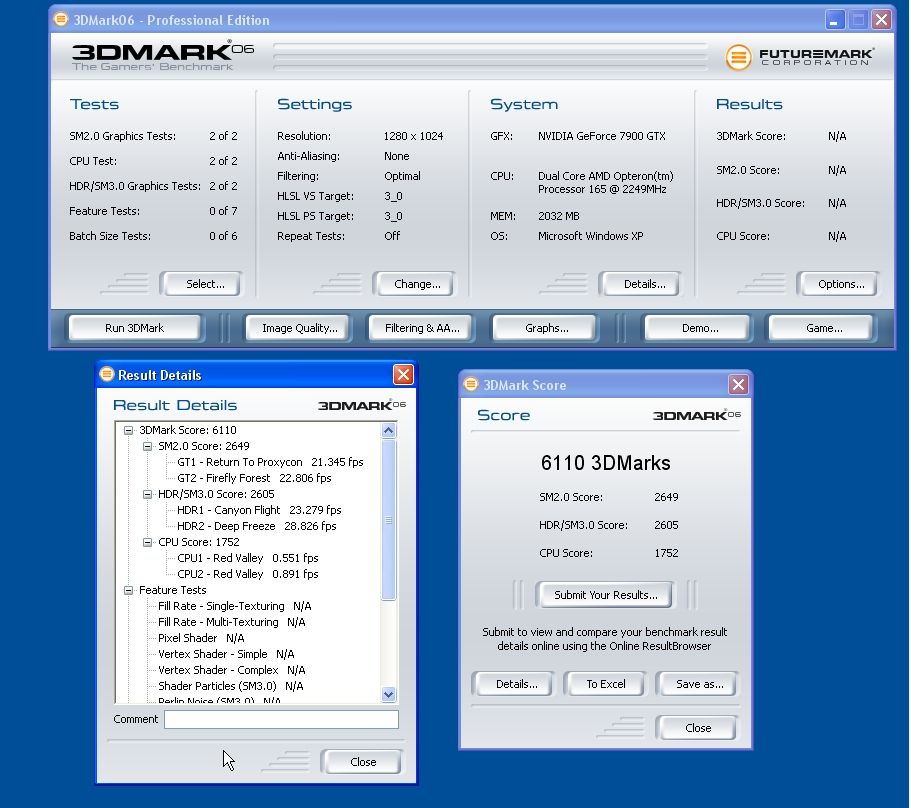Click the 6110 3DMarks score heading
This screenshot has height=808, width=911.
[605, 463]
